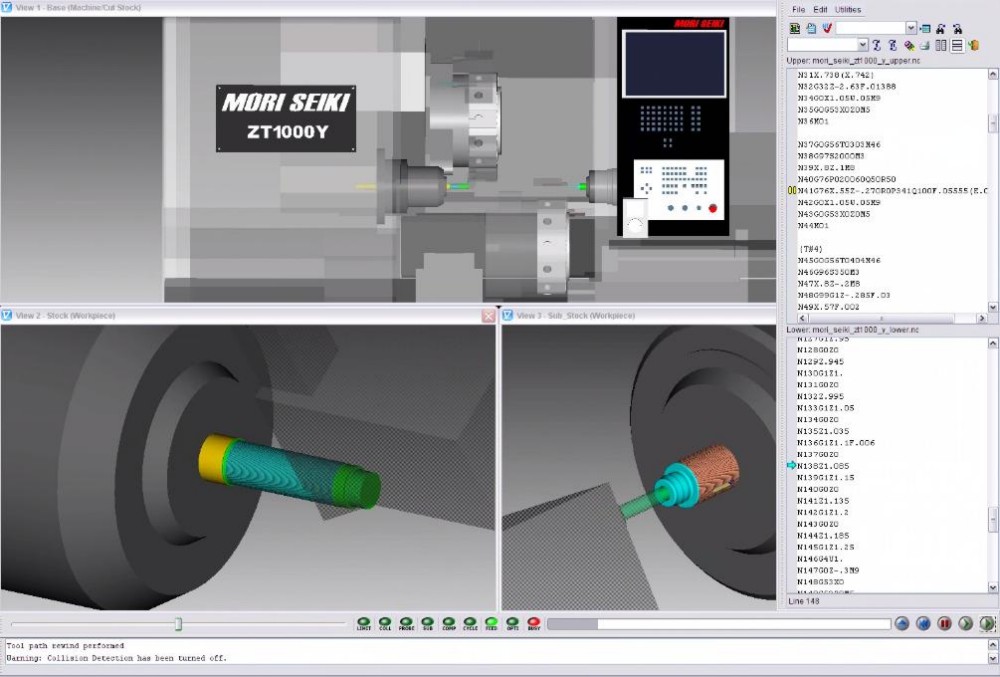This screenshot has height=677, width=1000.
Task: Click message log scrollbar down arrow
Action: tap(993, 658)
